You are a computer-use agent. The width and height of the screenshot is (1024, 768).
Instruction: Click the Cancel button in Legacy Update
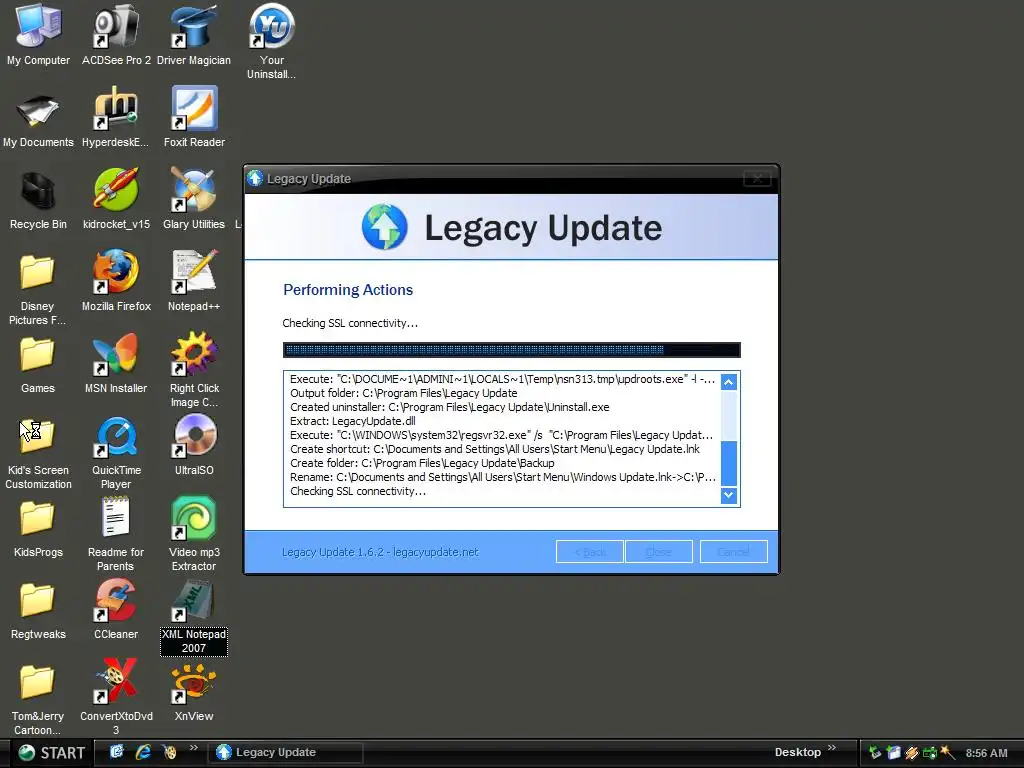(x=733, y=552)
